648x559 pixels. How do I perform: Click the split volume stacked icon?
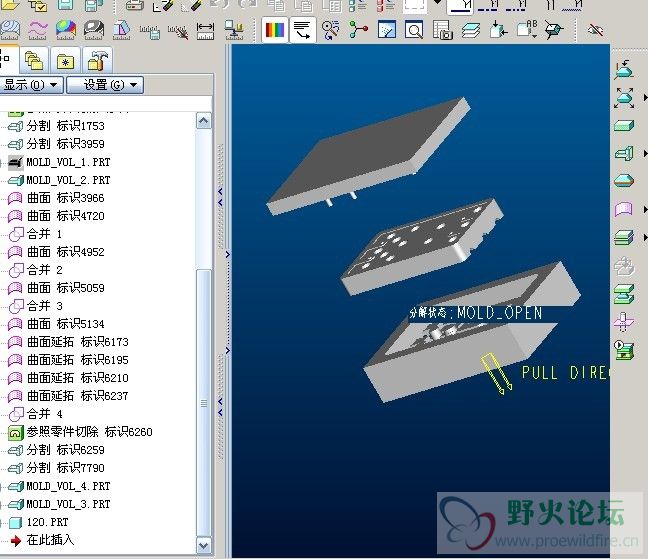pyautogui.click(x=624, y=238)
